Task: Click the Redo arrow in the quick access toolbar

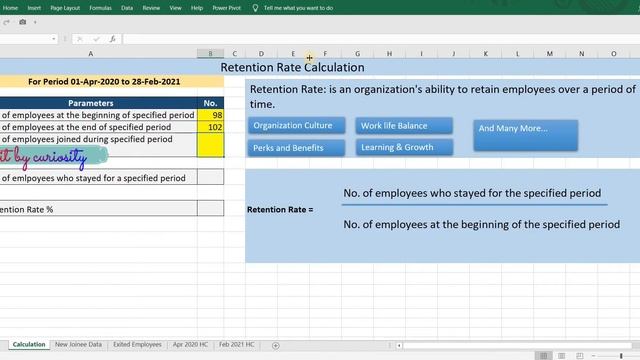Action: tap(6, 22)
